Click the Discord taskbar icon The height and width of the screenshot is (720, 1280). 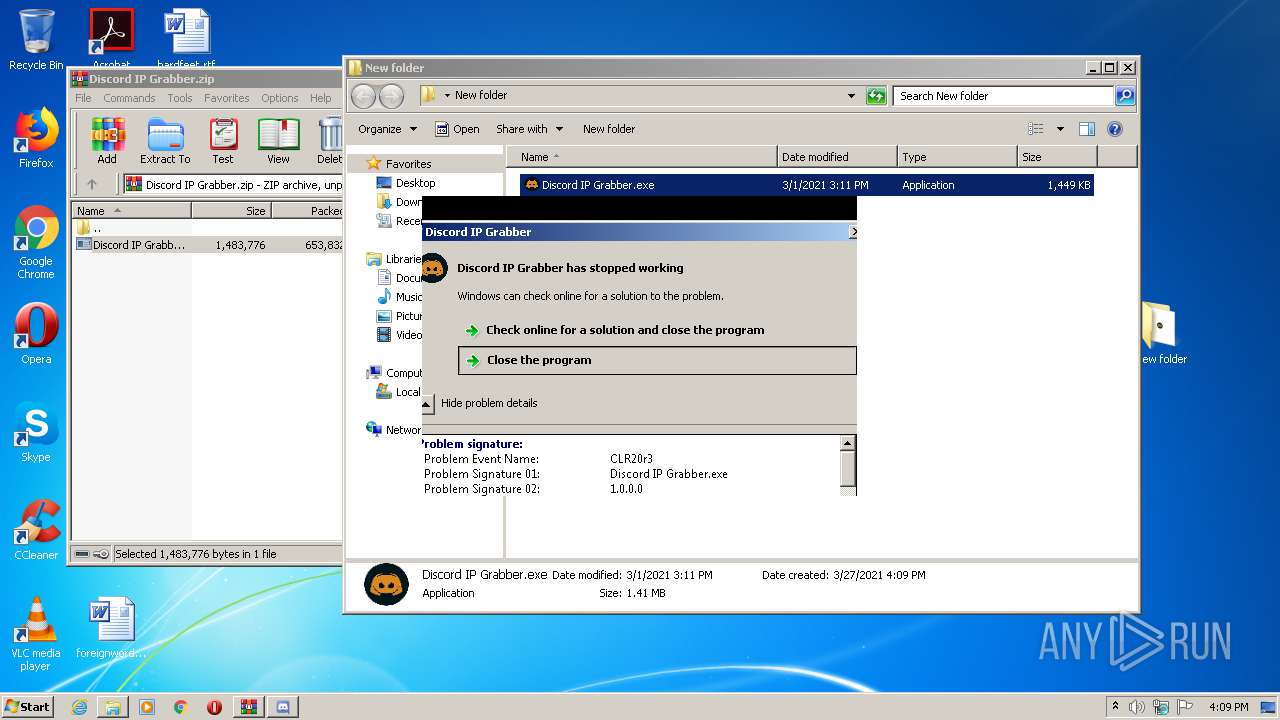coord(282,707)
